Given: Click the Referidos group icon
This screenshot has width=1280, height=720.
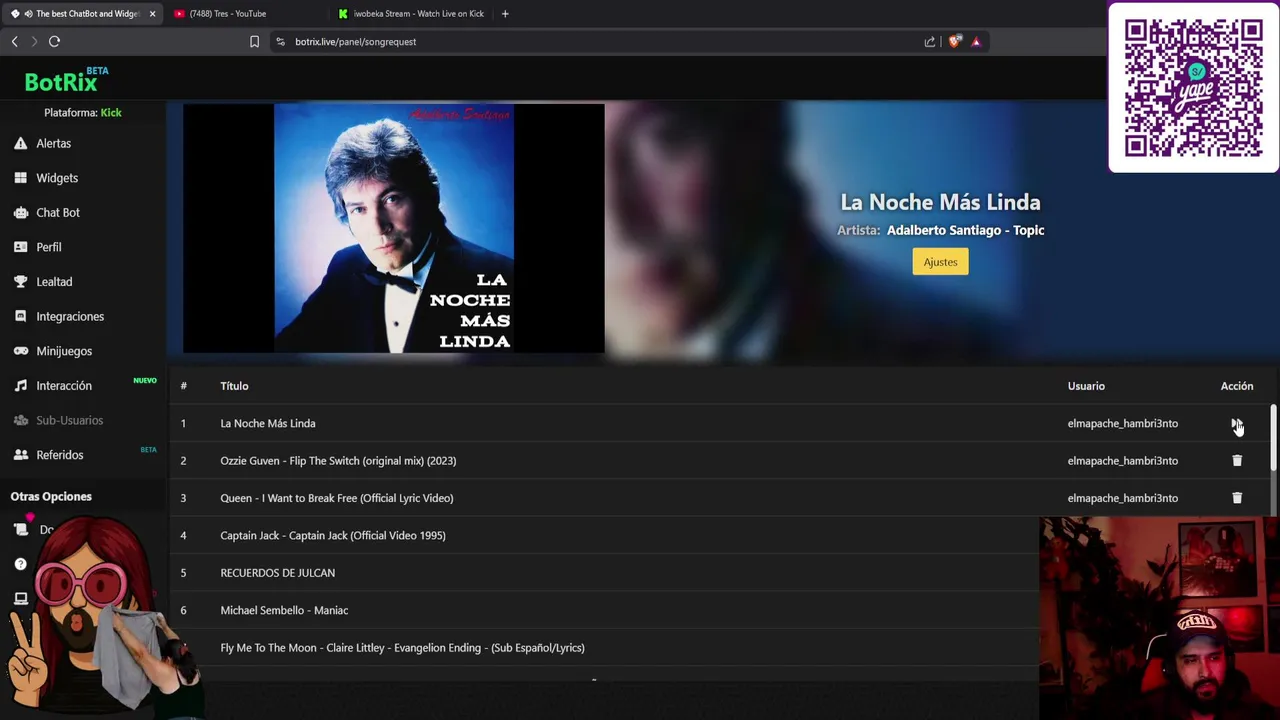Looking at the screenshot, I should coord(20,455).
